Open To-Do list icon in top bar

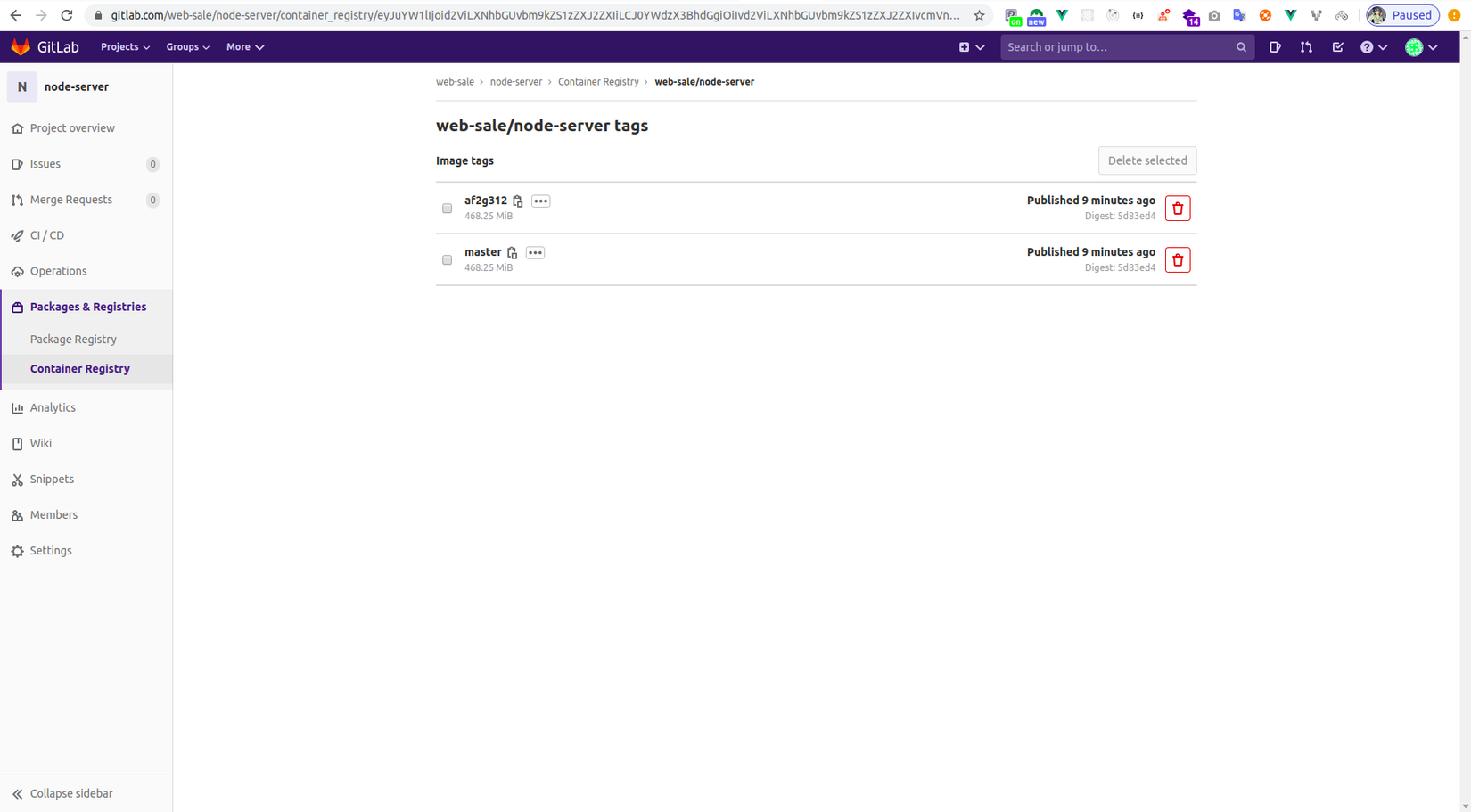pyautogui.click(x=1337, y=47)
